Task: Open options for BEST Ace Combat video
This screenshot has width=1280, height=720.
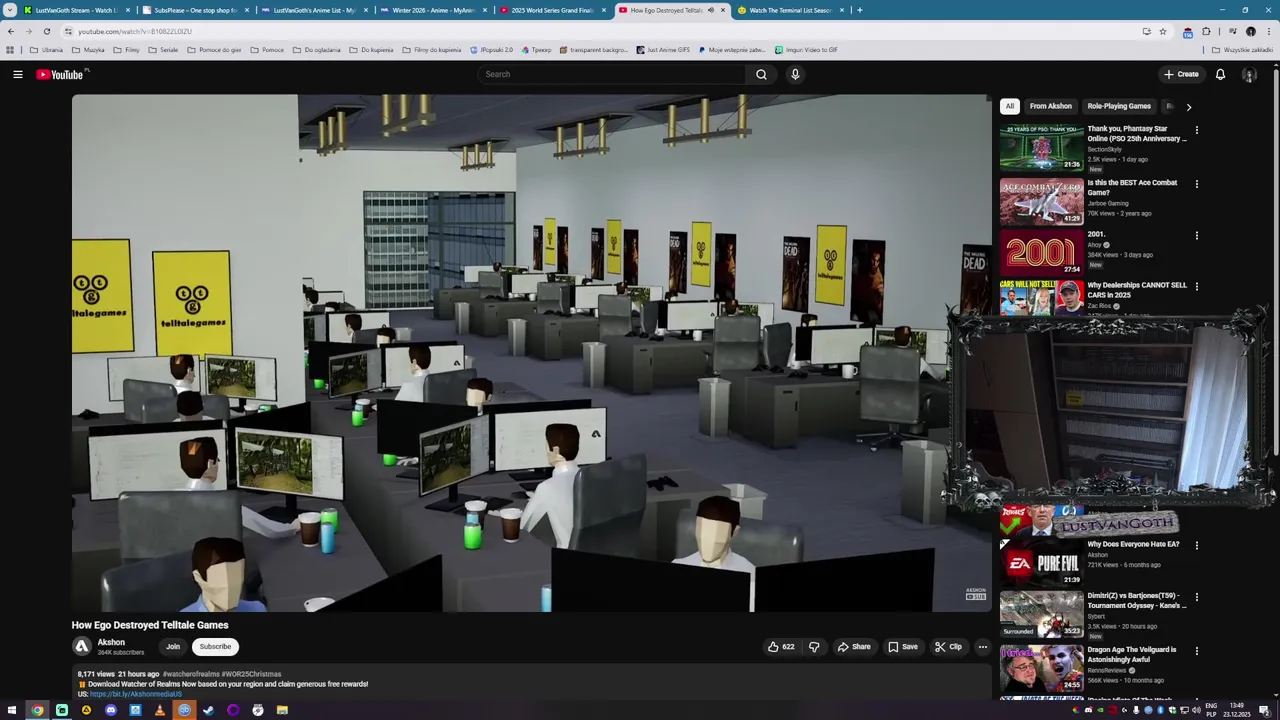Action: [x=1196, y=184]
